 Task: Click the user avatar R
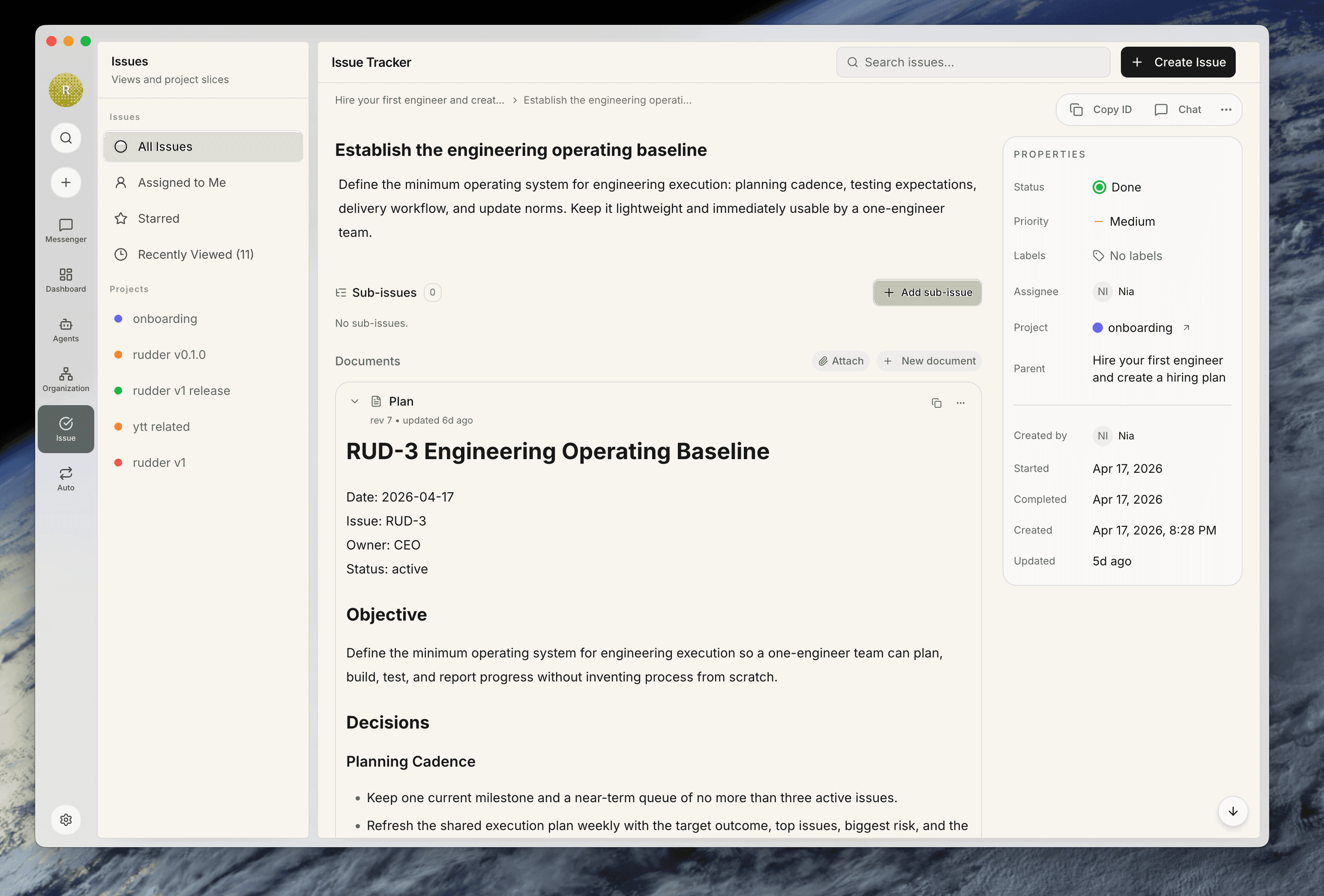tap(66, 90)
